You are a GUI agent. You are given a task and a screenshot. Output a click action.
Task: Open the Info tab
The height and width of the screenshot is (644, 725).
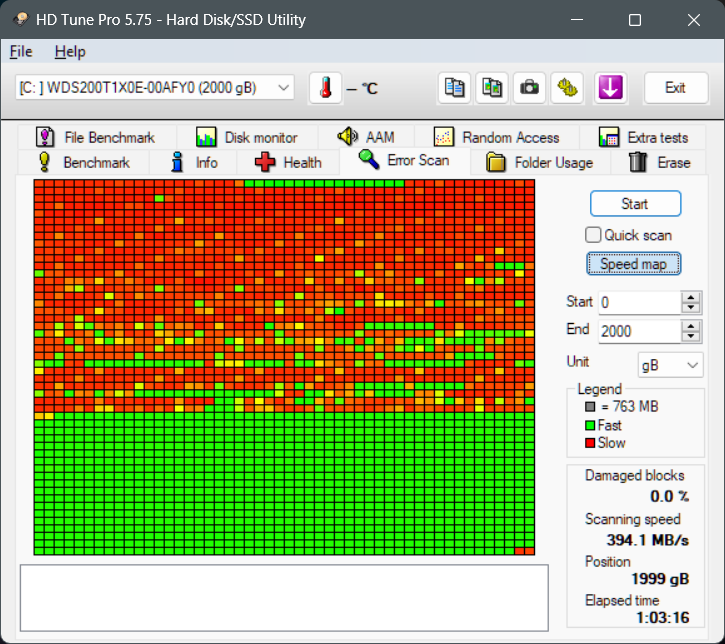click(194, 162)
